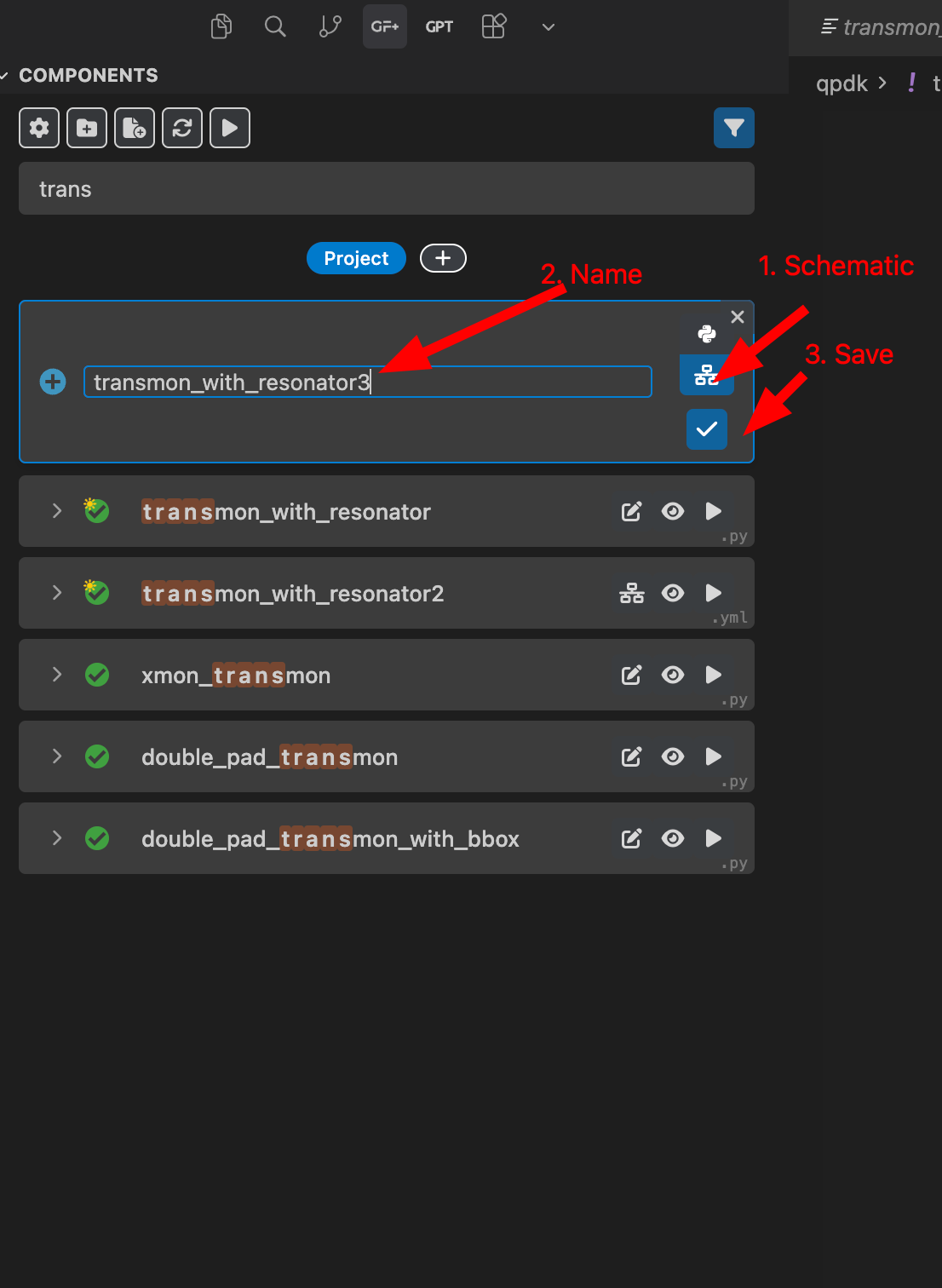Click the new file plus button
The width and height of the screenshot is (942, 1288).
[135, 128]
